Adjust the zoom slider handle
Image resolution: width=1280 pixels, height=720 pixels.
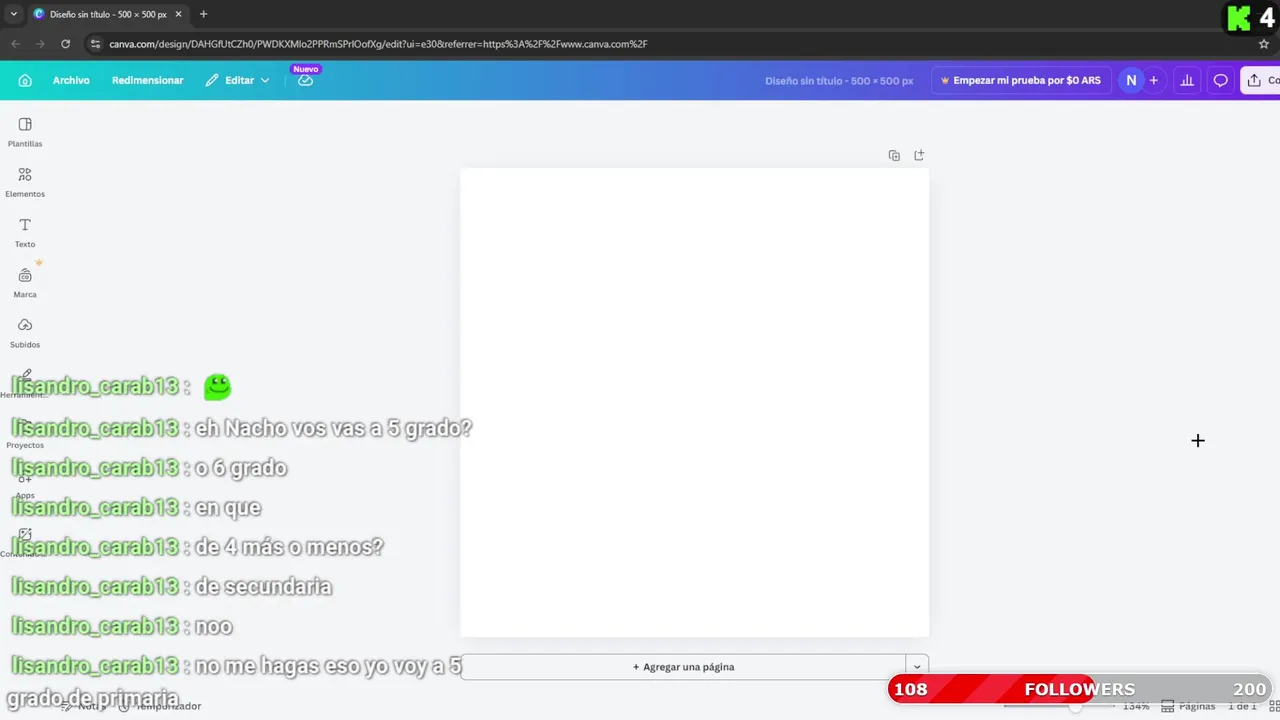tap(1074, 706)
